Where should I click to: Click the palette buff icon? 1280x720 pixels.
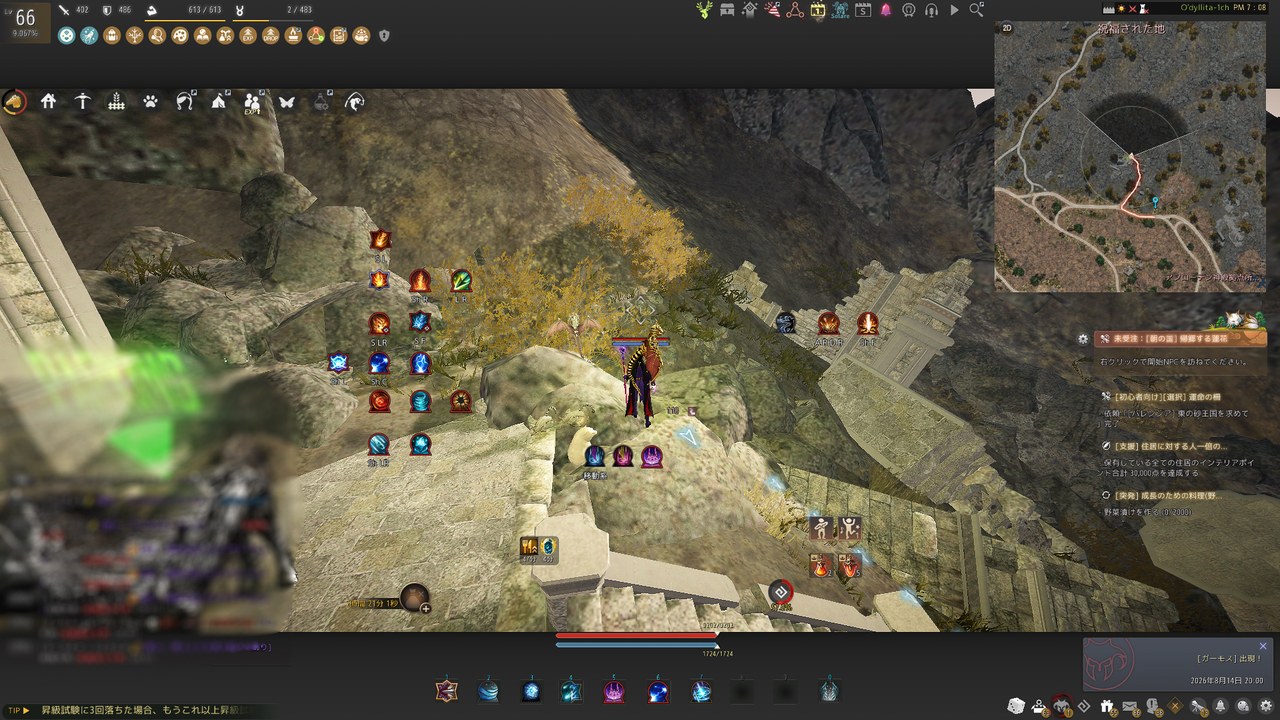click(180, 35)
